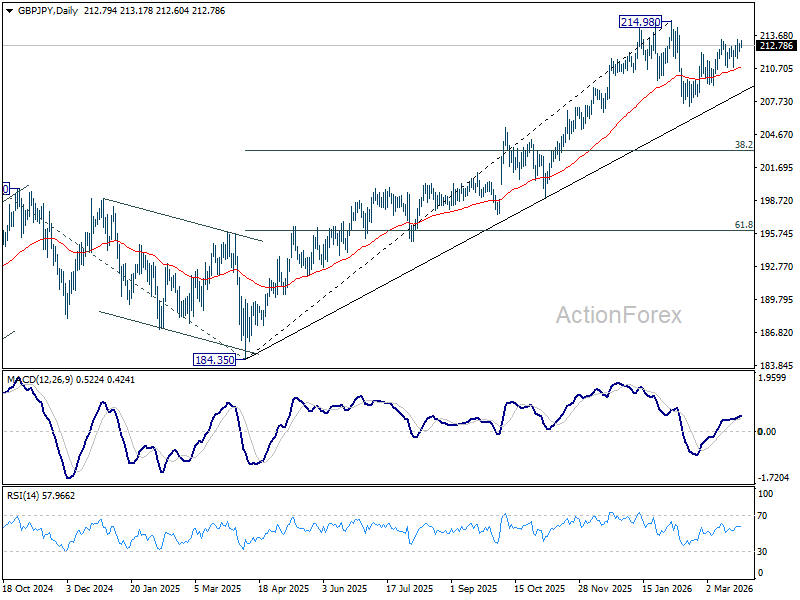This screenshot has width=800, height=600.
Task: Click the 3 Dec 2024 date marker
Action: pos(90,588)
